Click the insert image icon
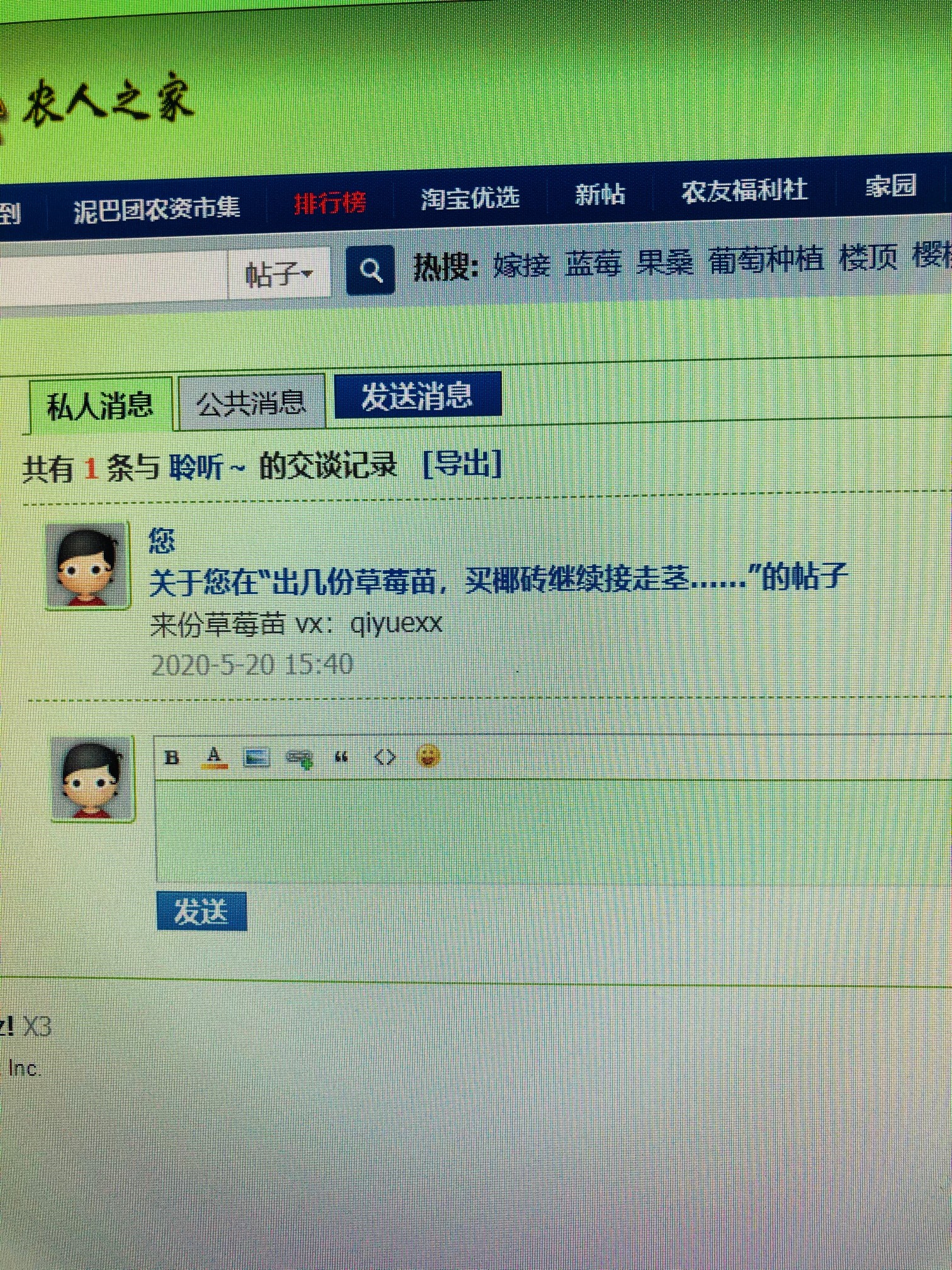 256,757
